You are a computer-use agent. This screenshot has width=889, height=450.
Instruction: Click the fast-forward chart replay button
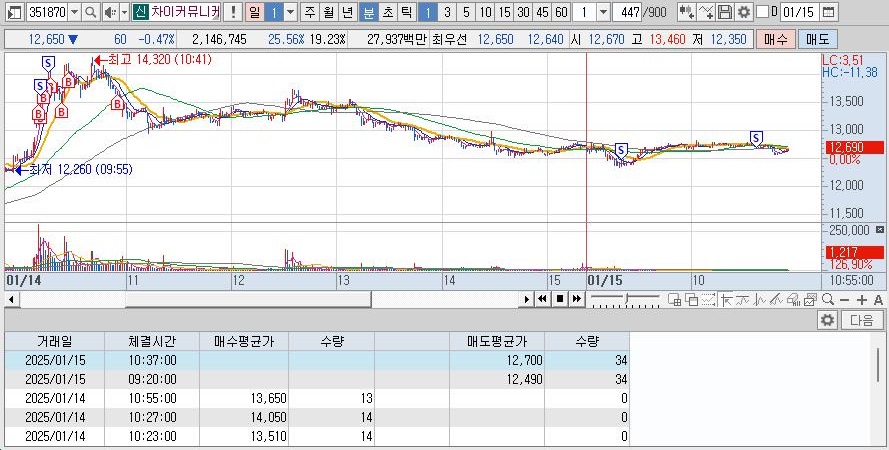577,299
